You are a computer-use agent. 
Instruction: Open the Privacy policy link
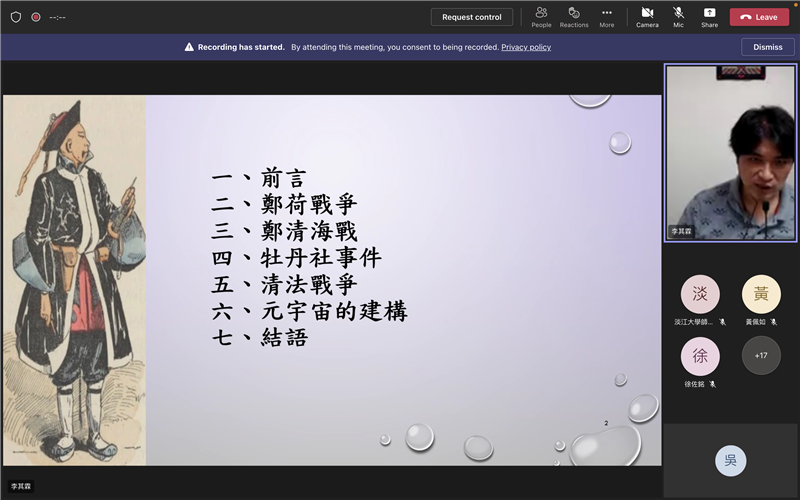[x=526, y=47]
